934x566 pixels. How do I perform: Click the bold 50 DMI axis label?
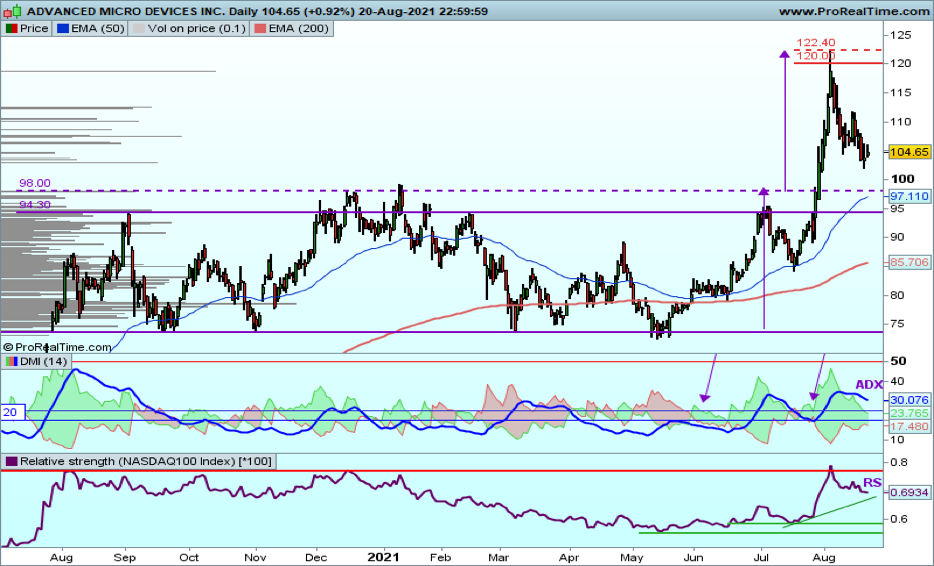coord(898,361)
